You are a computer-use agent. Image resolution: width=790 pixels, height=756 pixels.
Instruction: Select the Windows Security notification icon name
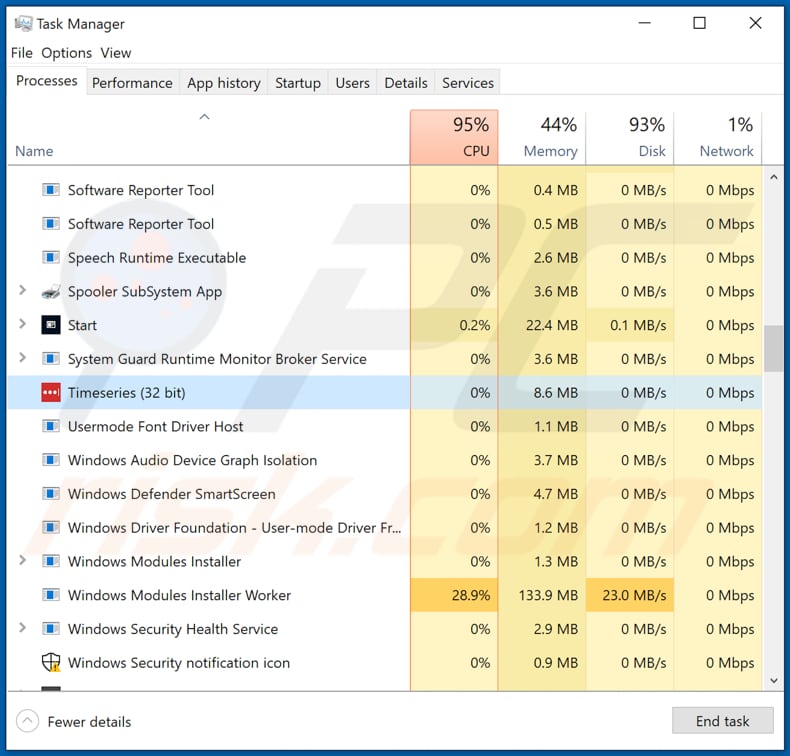pos(179,662)
